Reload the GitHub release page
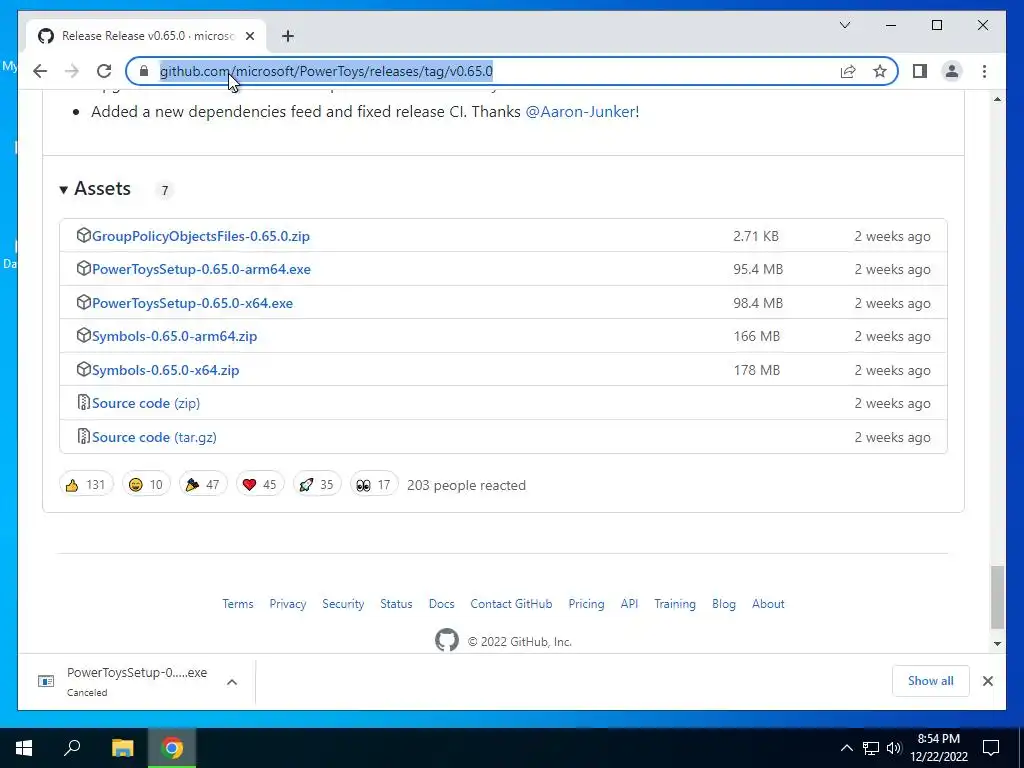 pyautogui.click(x=104, y=71)
